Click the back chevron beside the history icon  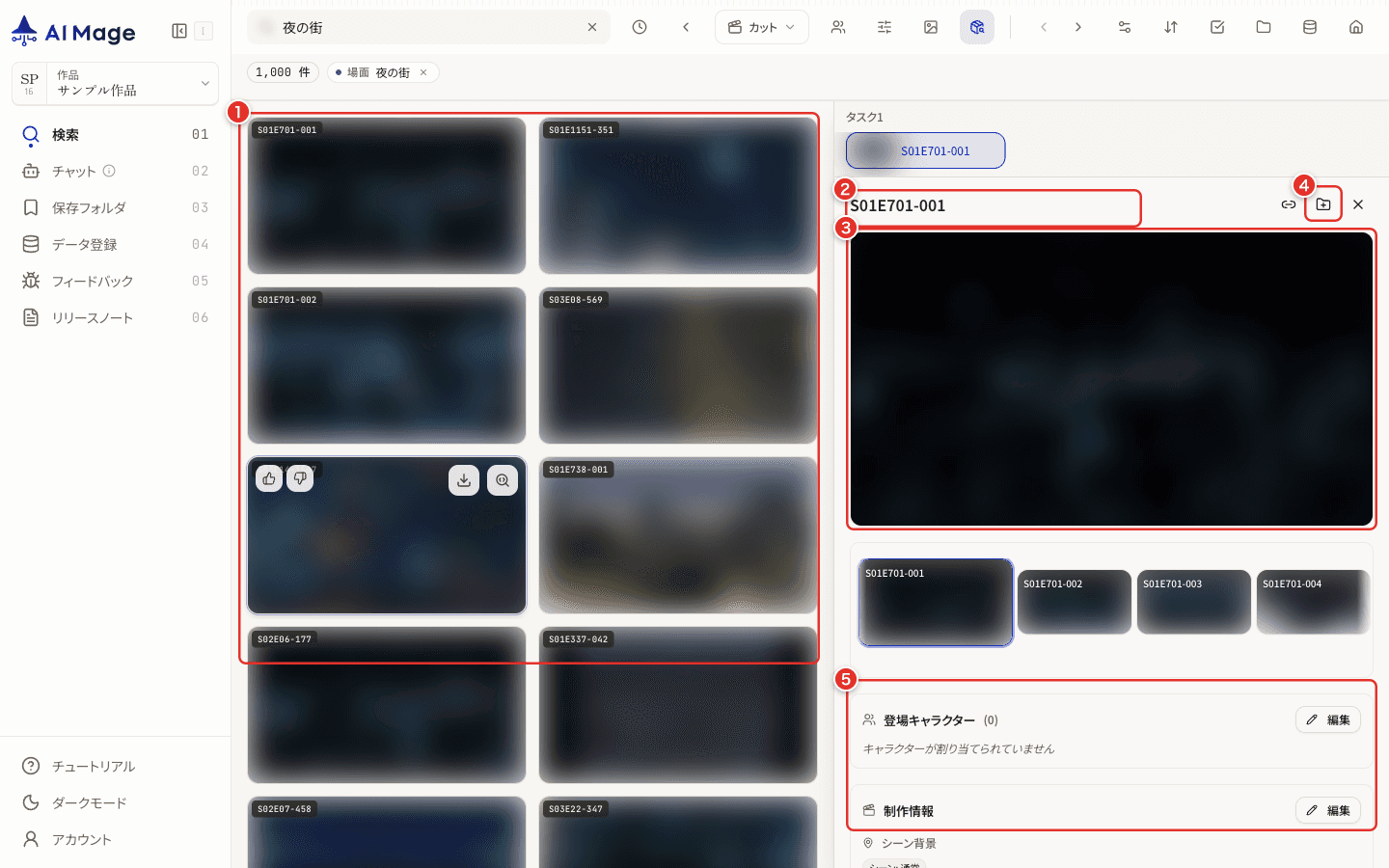coord(686,27)
